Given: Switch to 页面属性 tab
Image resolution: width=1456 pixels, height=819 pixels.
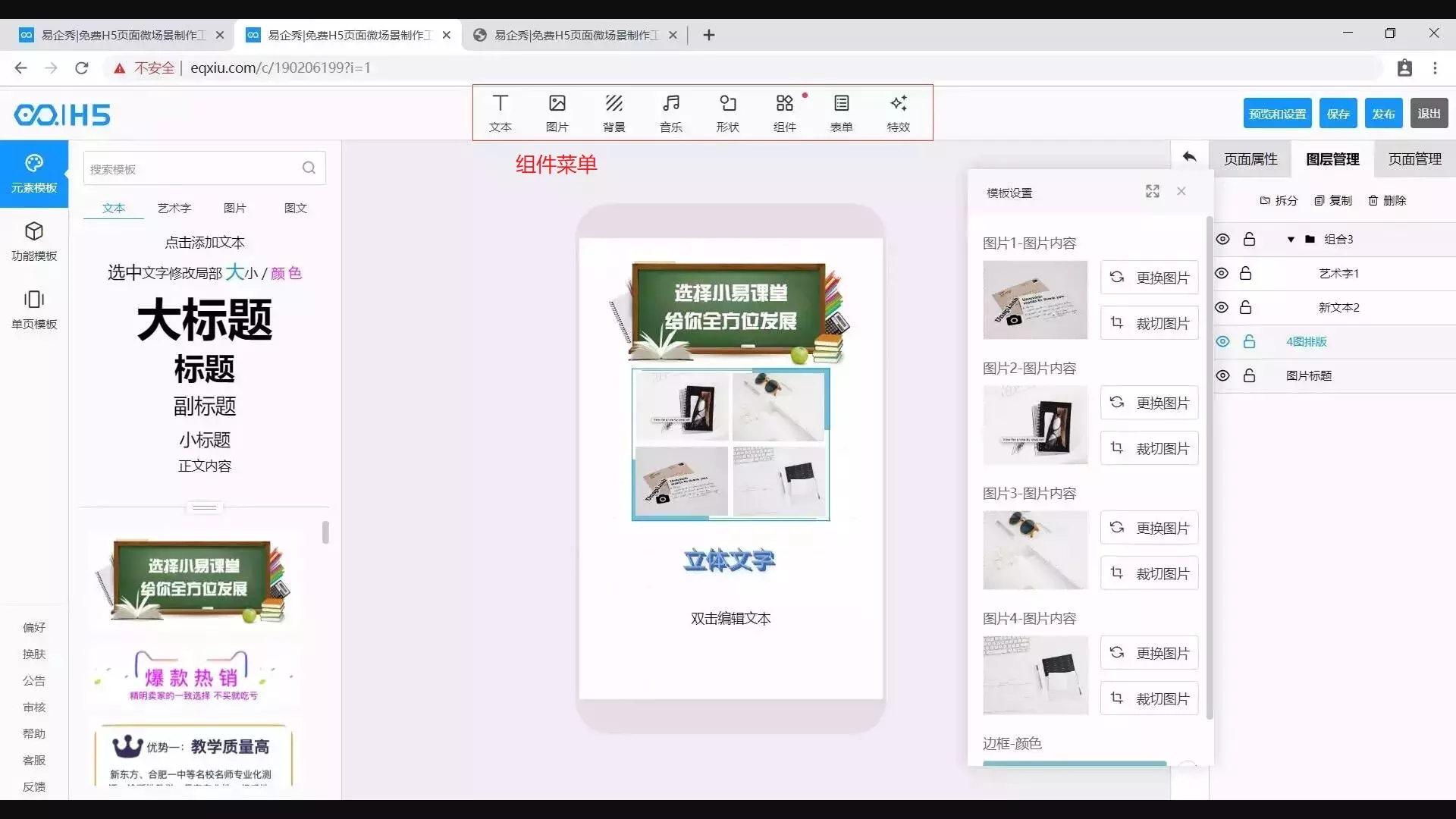Looking at the screenshot, I should coord(1250,159).
